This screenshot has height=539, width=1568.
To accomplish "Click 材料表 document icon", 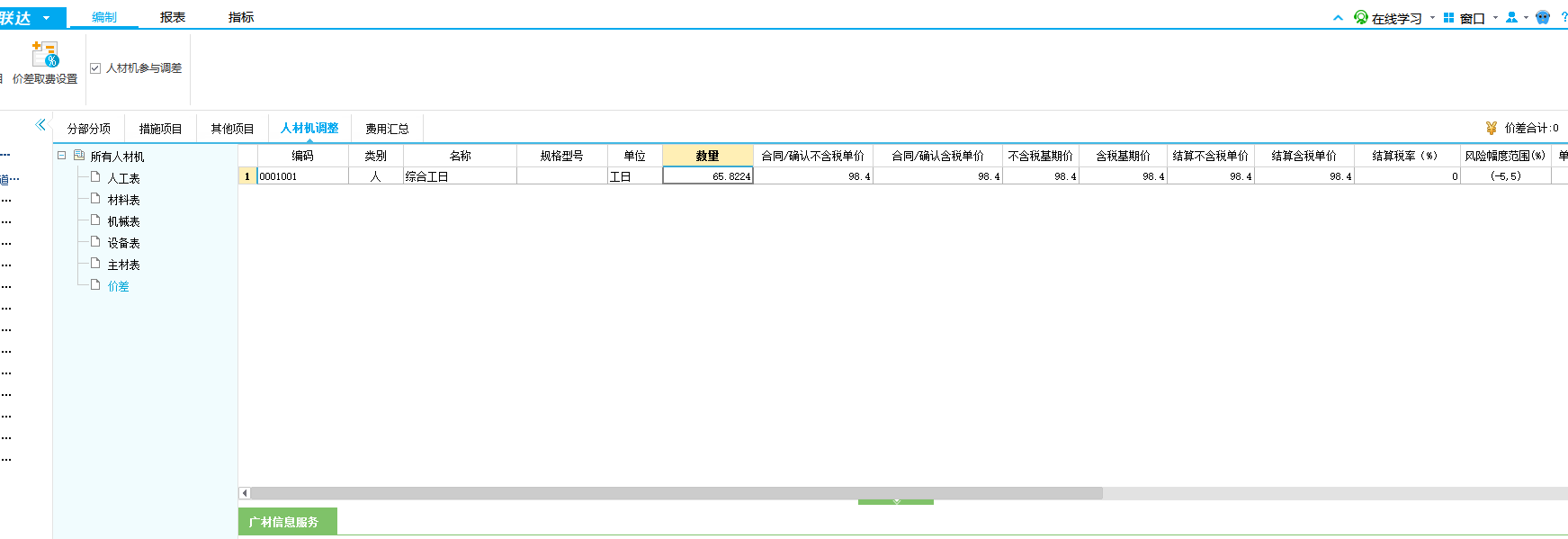I will tap(95, 198).
